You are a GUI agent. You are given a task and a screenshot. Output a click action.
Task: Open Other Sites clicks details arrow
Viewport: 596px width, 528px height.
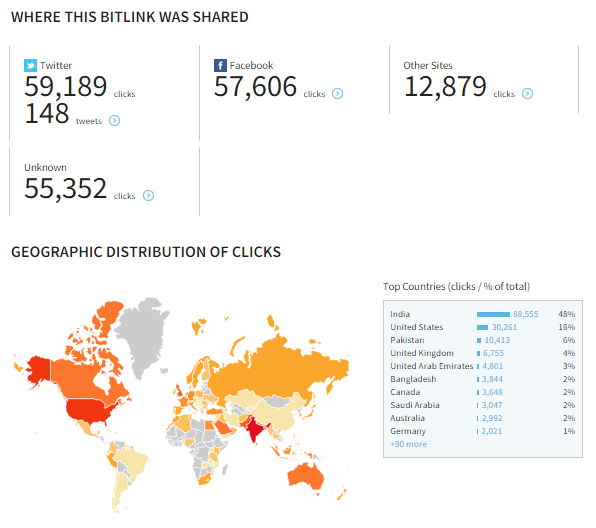pyautogui.click(x=527, y=94)
